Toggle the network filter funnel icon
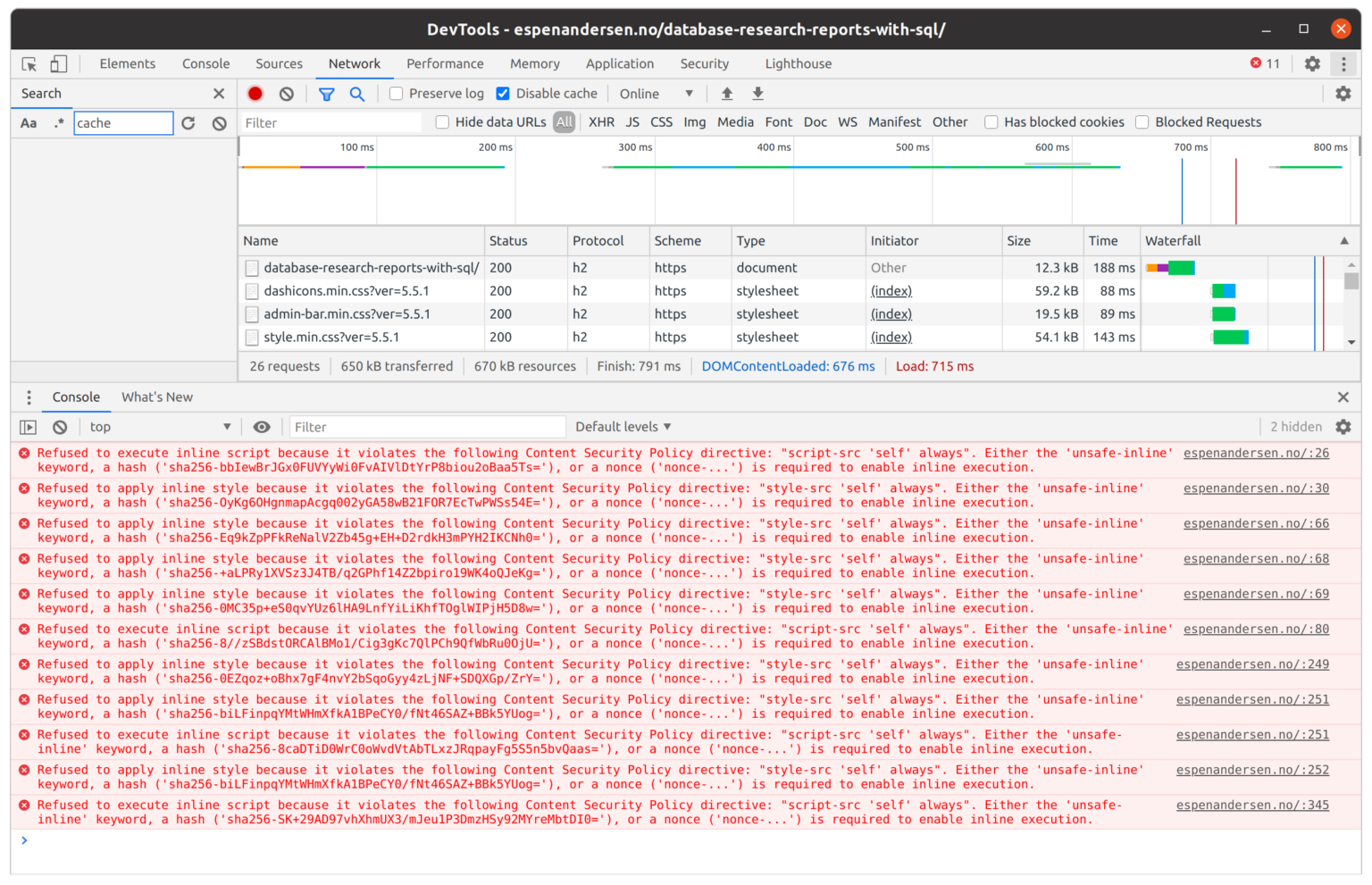This screenshot has height=885, width=1372. tap(327, 94)
